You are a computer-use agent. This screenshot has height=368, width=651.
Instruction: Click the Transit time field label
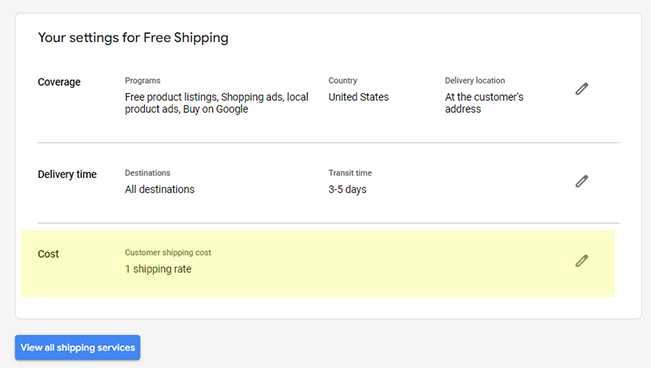pos(350,173)
